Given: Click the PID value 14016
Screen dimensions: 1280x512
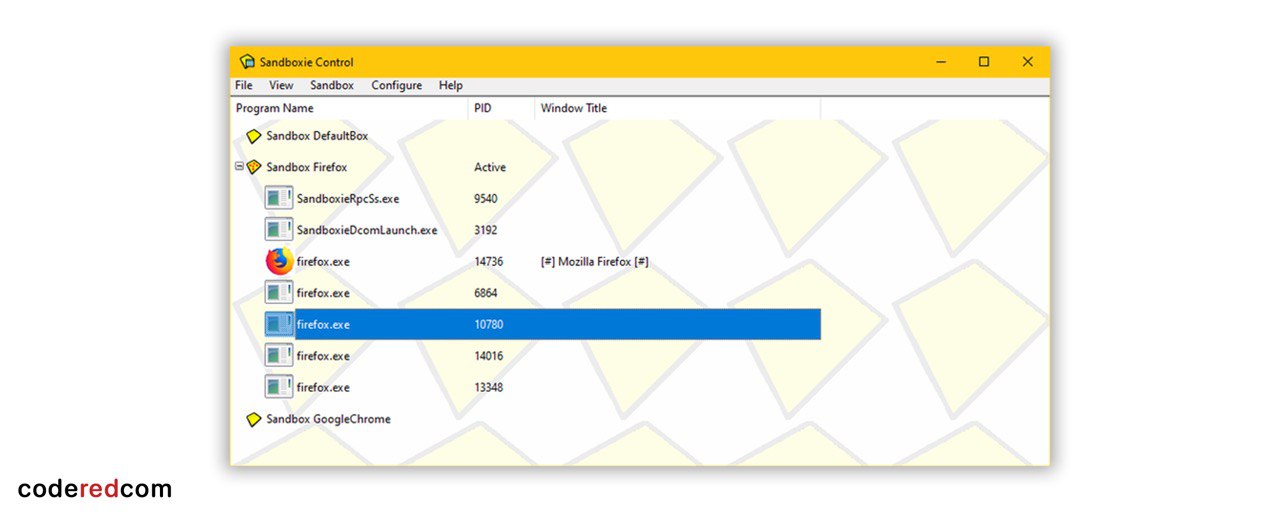Looking at the screenshot, I should point(488,356).
